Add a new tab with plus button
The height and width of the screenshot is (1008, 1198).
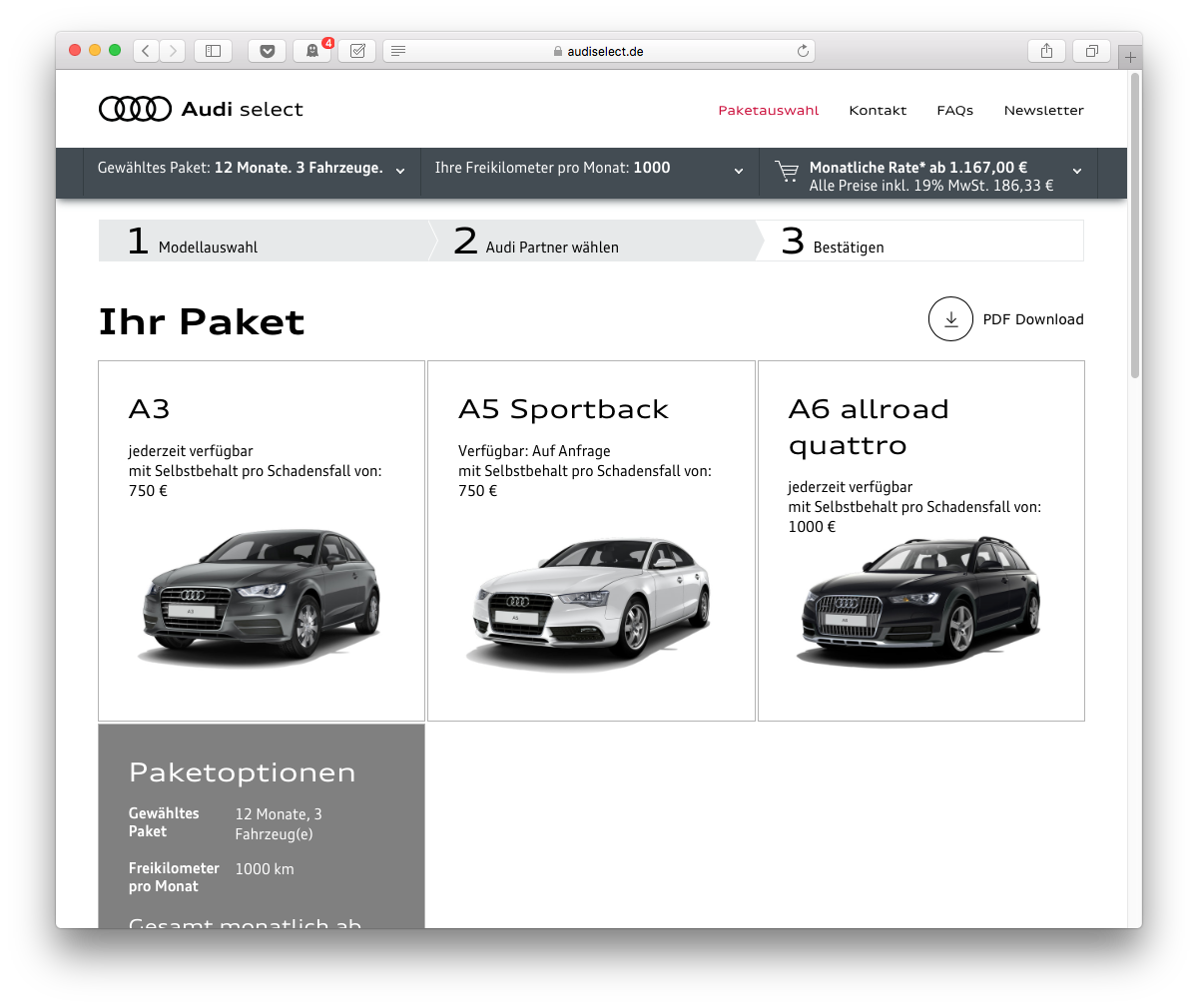(1130, 57)
